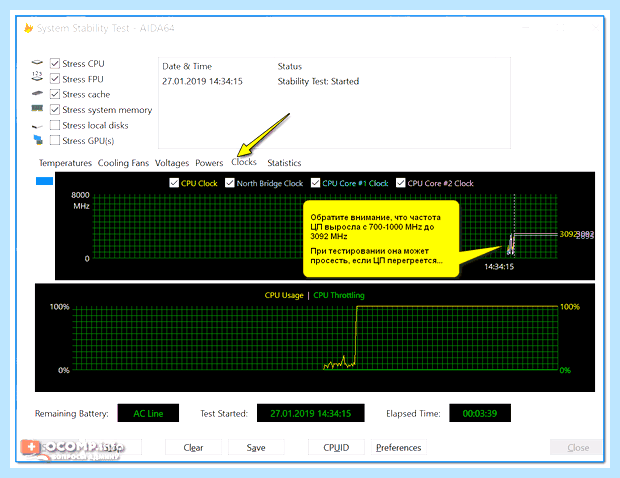Click the Status column header
620x478 pixels.
(x=289, y=66)
